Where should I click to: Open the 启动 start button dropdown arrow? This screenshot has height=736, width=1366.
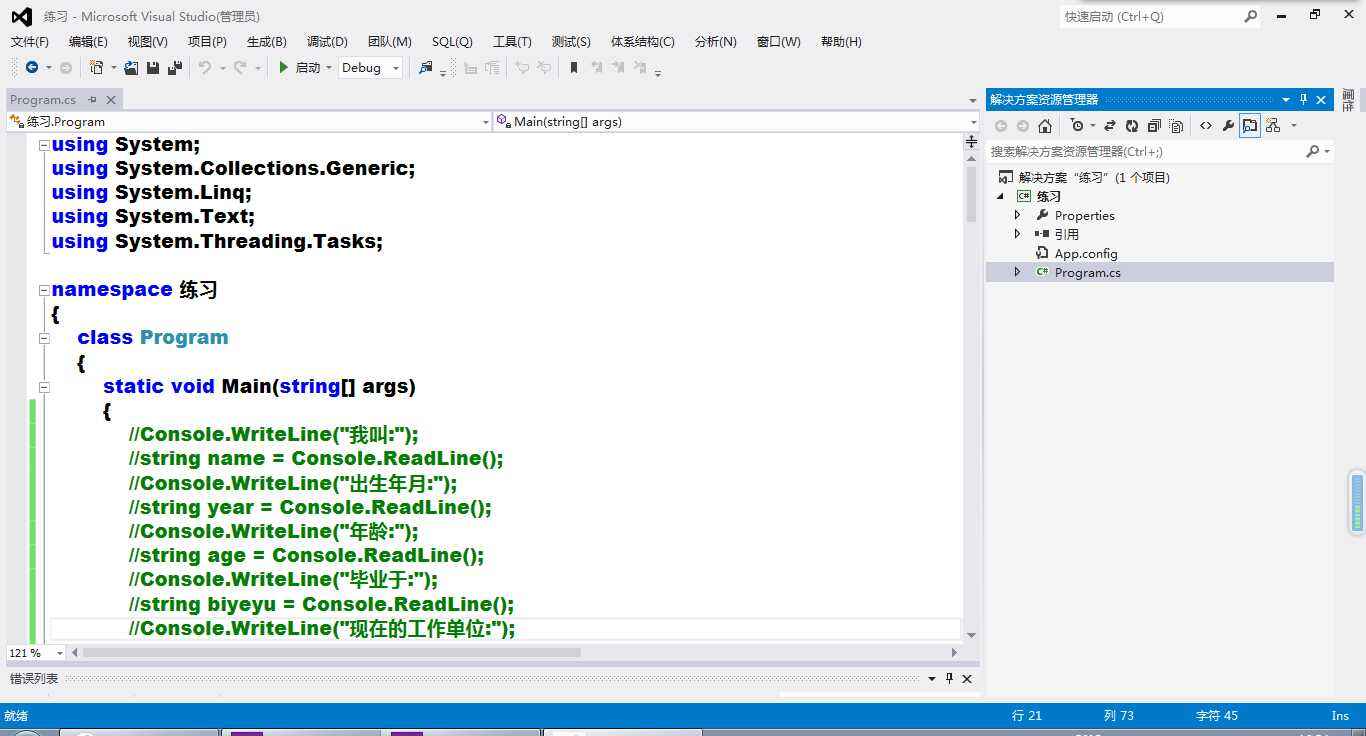328,68
